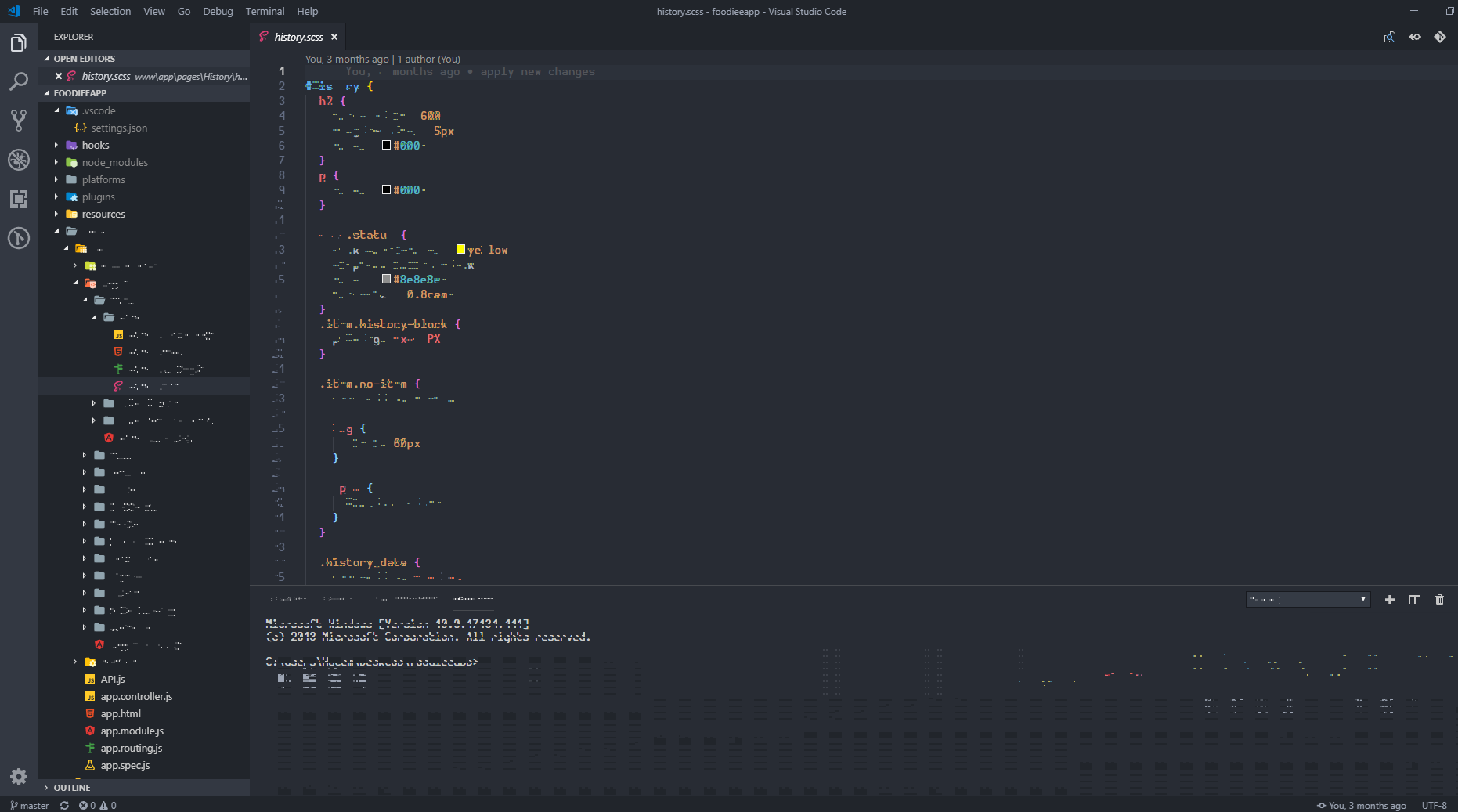Open the terminal selection dropdown

1307,599
